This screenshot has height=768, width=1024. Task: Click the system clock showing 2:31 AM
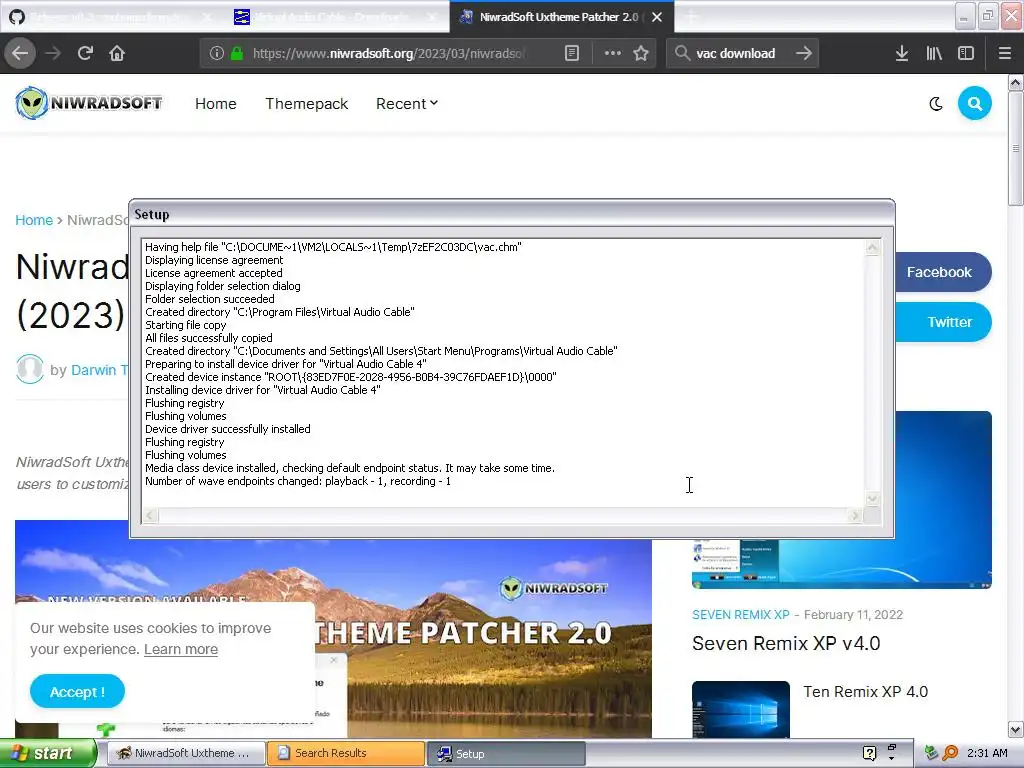tap(987, 753)
